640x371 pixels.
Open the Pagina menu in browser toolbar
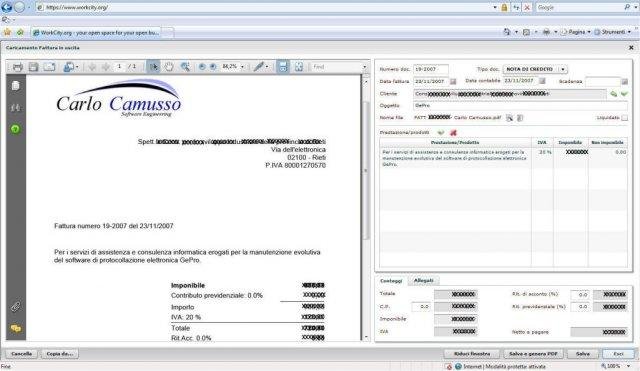tap(576, 32)
